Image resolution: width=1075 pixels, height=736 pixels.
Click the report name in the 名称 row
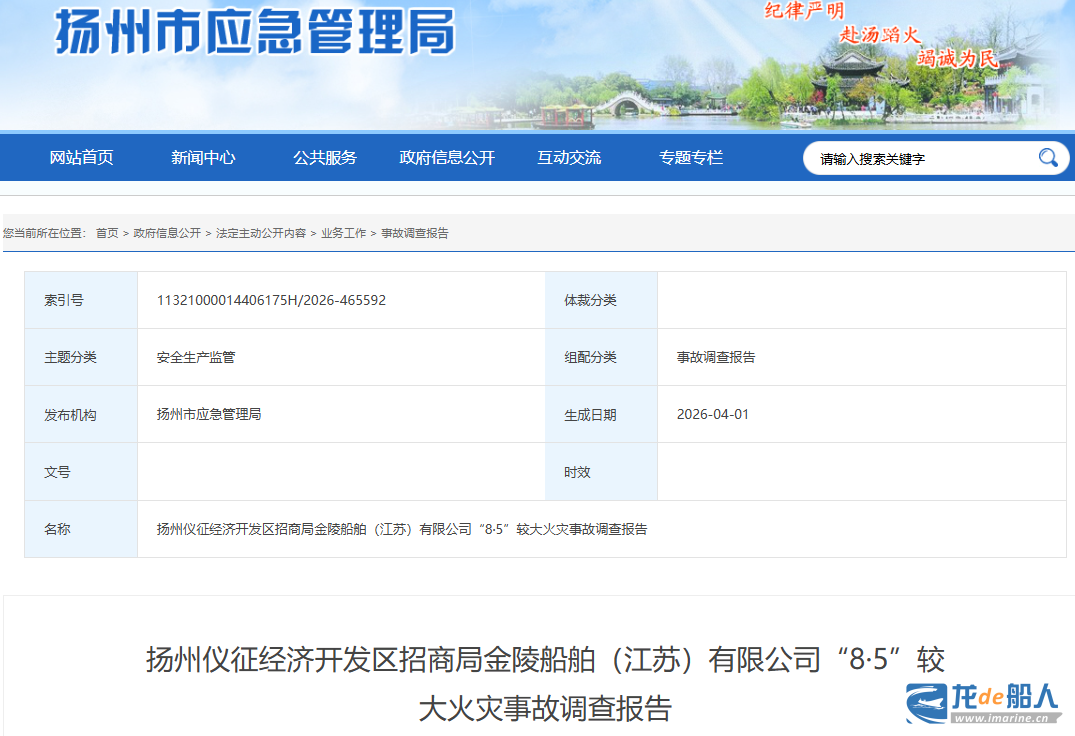(402, 529)
